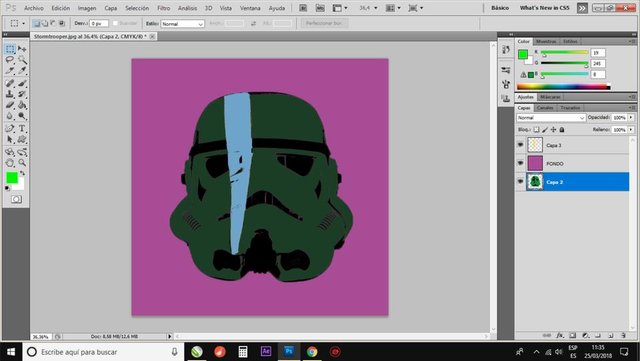Create a new layer in Layers panel
The width and height of the screenshot is (640, 361).
[x=611, y=335]
